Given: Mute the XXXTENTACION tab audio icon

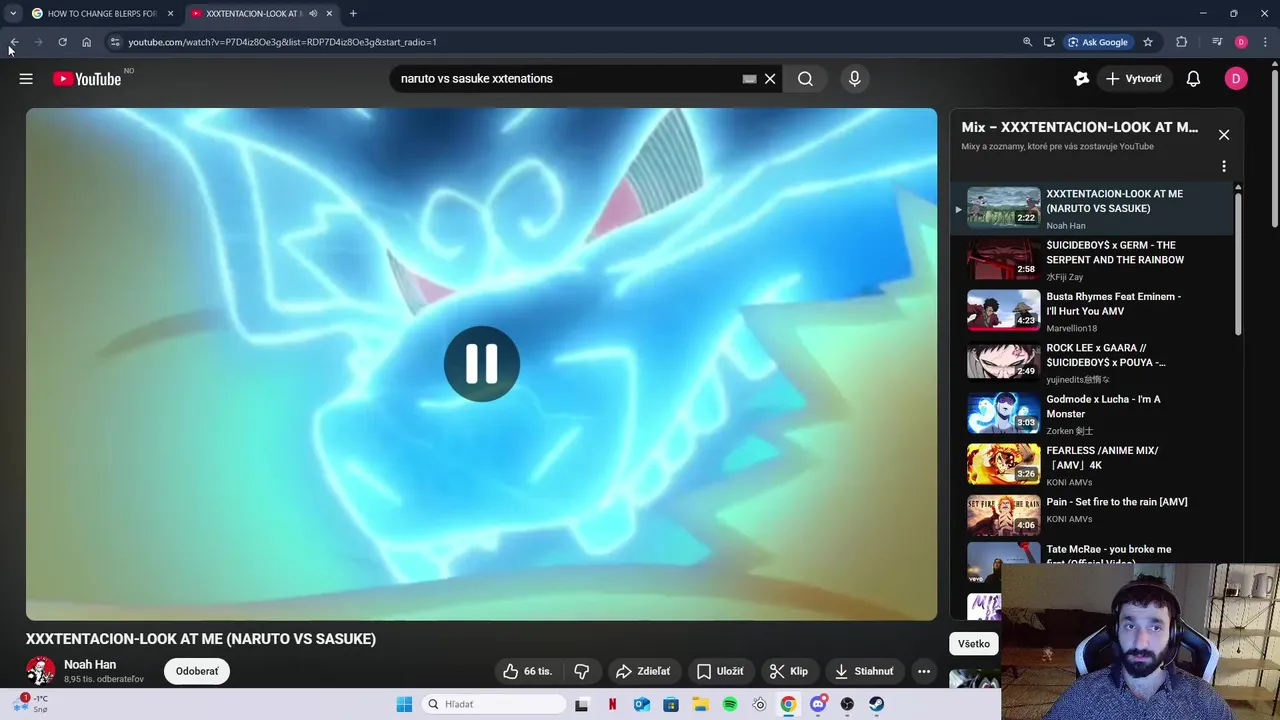Looking at the screenshot, I should [x=313, y=14].
